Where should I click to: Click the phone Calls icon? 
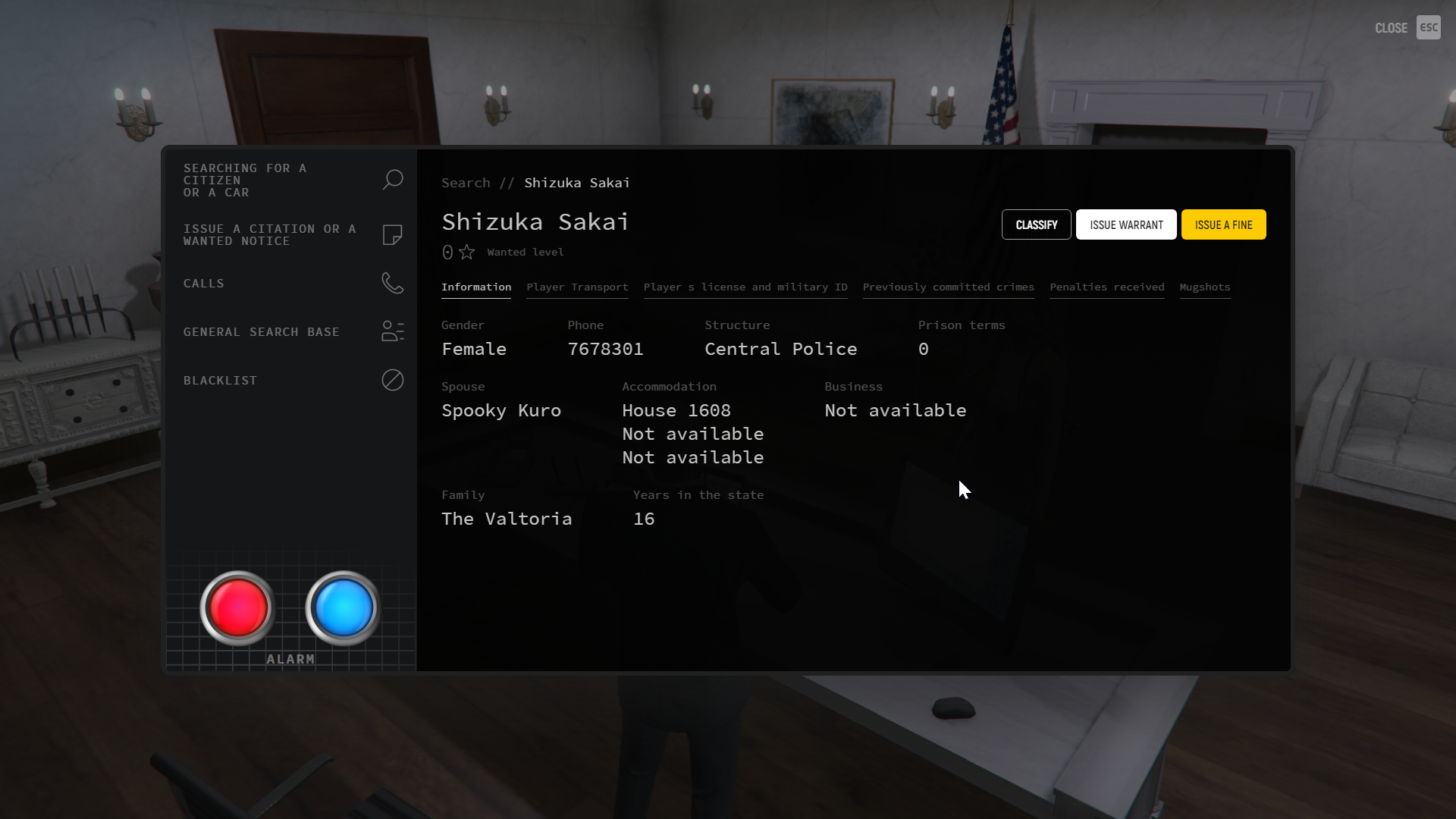(392, 283)
